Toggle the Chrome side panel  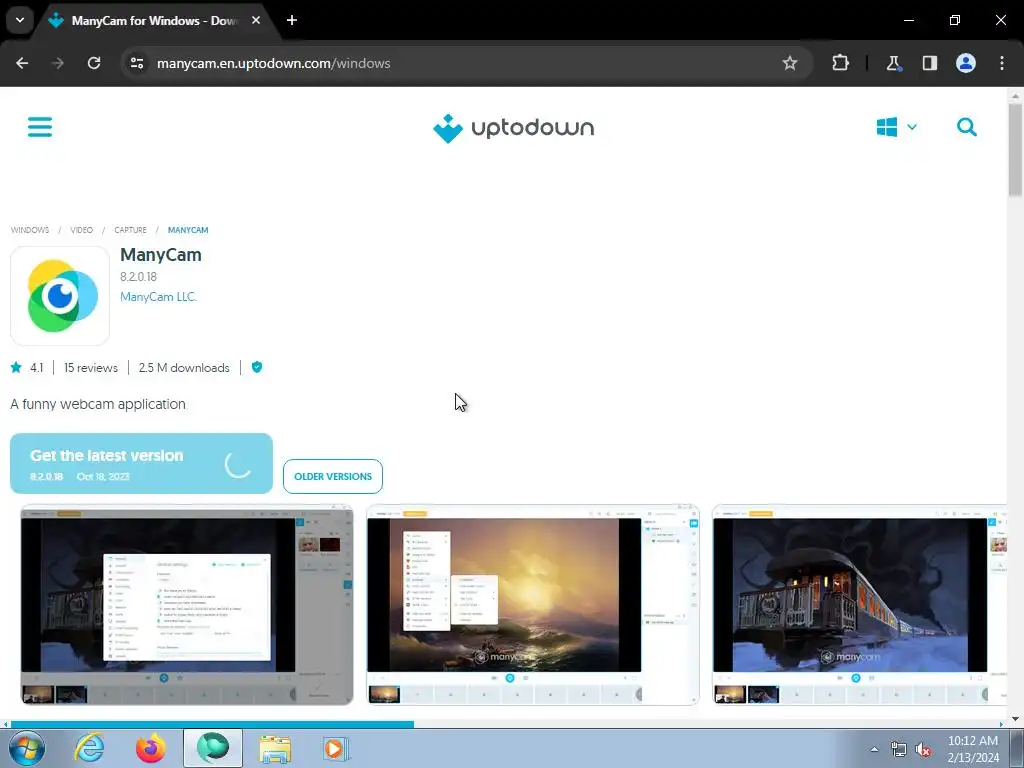point(929,63)
